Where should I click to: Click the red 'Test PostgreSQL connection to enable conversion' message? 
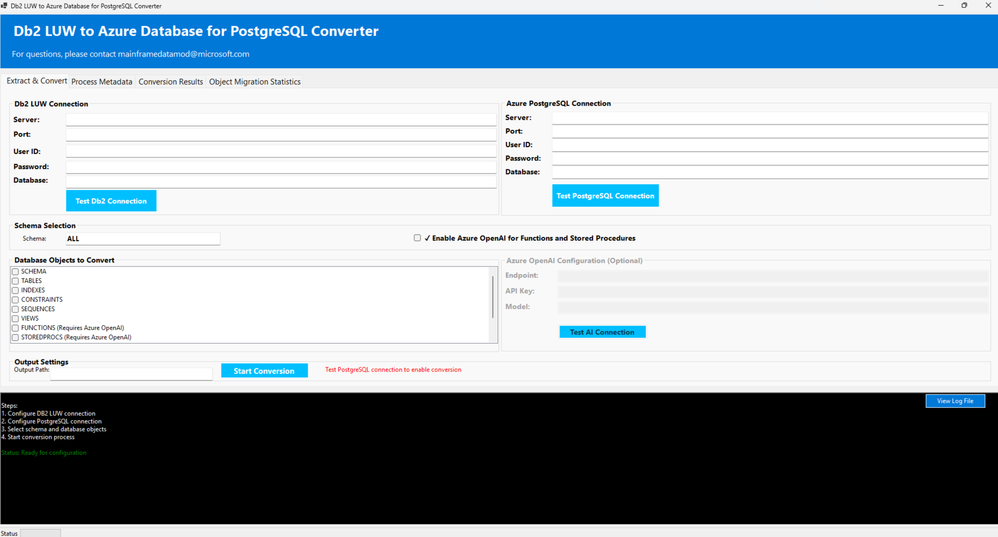pos(393,370)
